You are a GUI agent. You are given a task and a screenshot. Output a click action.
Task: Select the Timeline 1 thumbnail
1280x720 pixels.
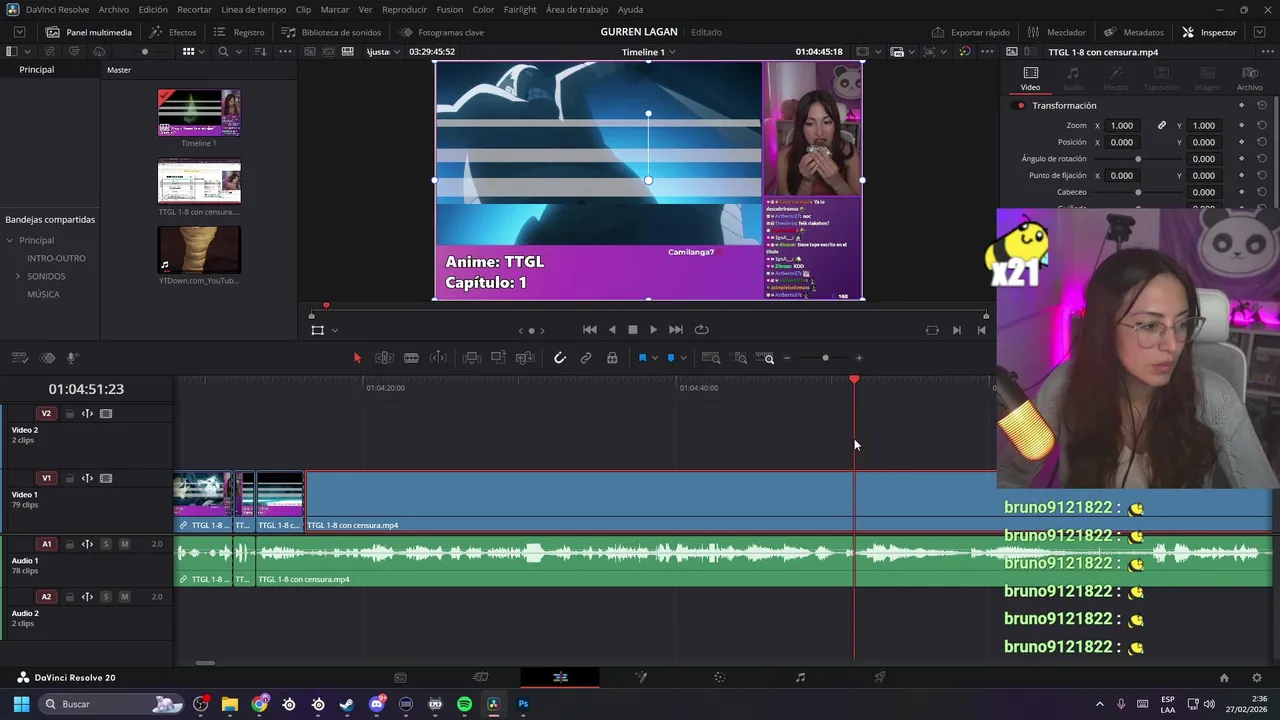point(199,113)
